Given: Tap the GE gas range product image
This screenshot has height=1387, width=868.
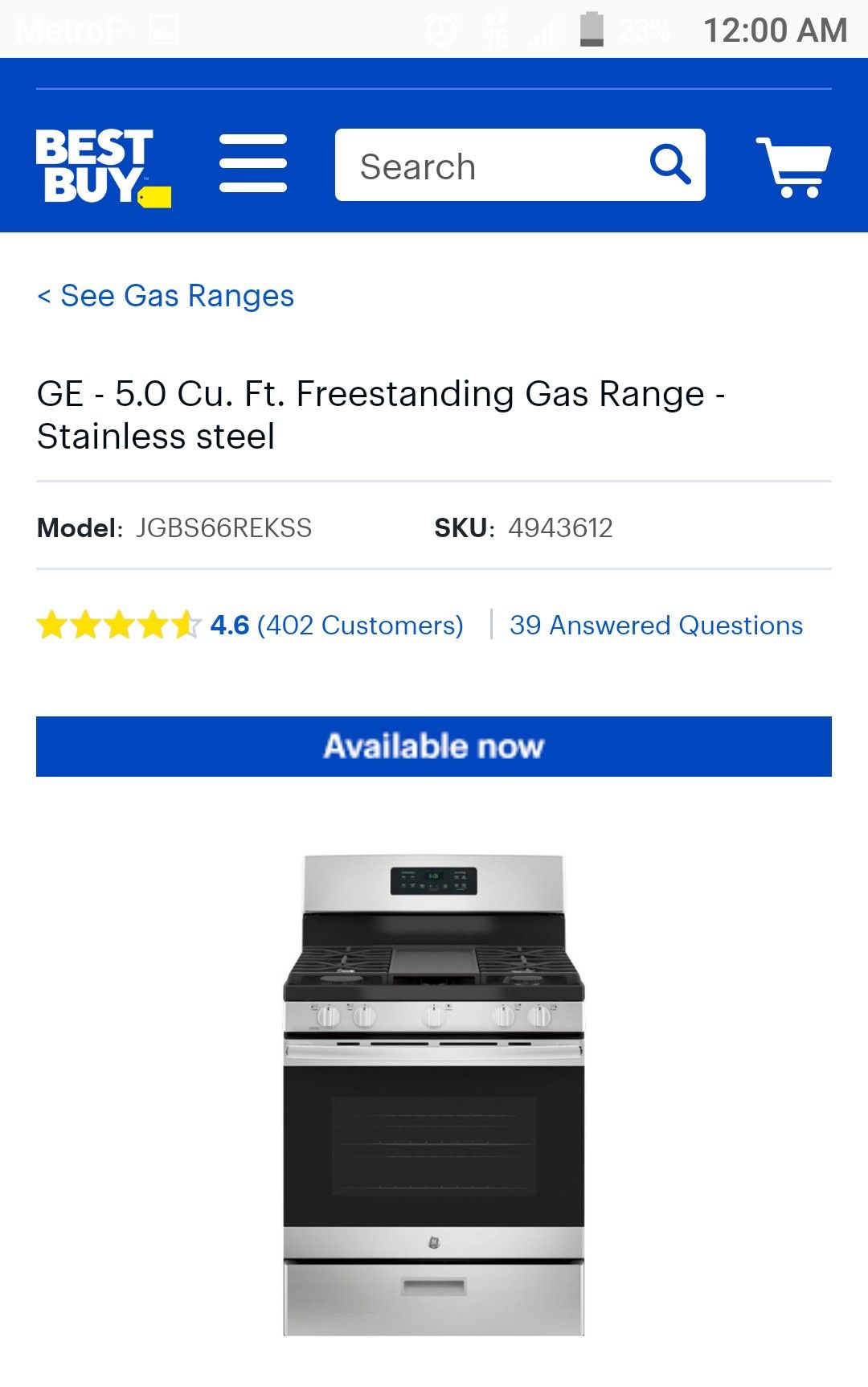Looking at the screenshot, I should tap(434, 1094).
